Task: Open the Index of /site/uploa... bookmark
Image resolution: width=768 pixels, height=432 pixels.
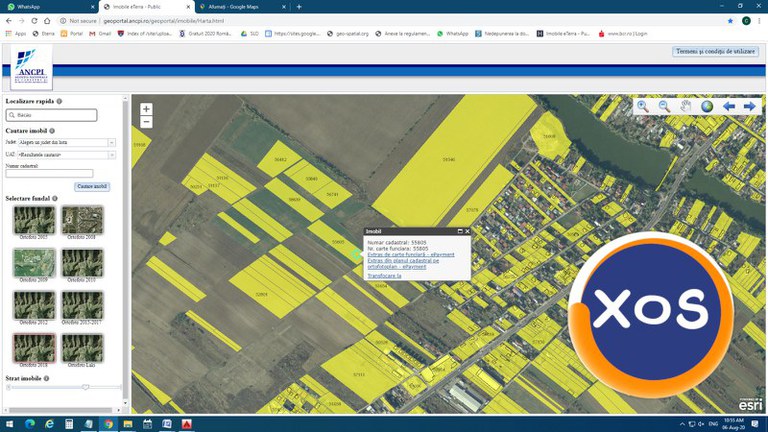Action: point(145,34)
